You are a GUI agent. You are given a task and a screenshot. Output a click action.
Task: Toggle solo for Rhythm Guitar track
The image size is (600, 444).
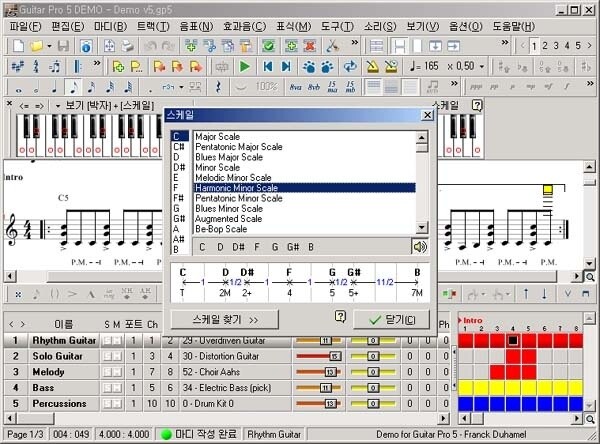[108, 341]
